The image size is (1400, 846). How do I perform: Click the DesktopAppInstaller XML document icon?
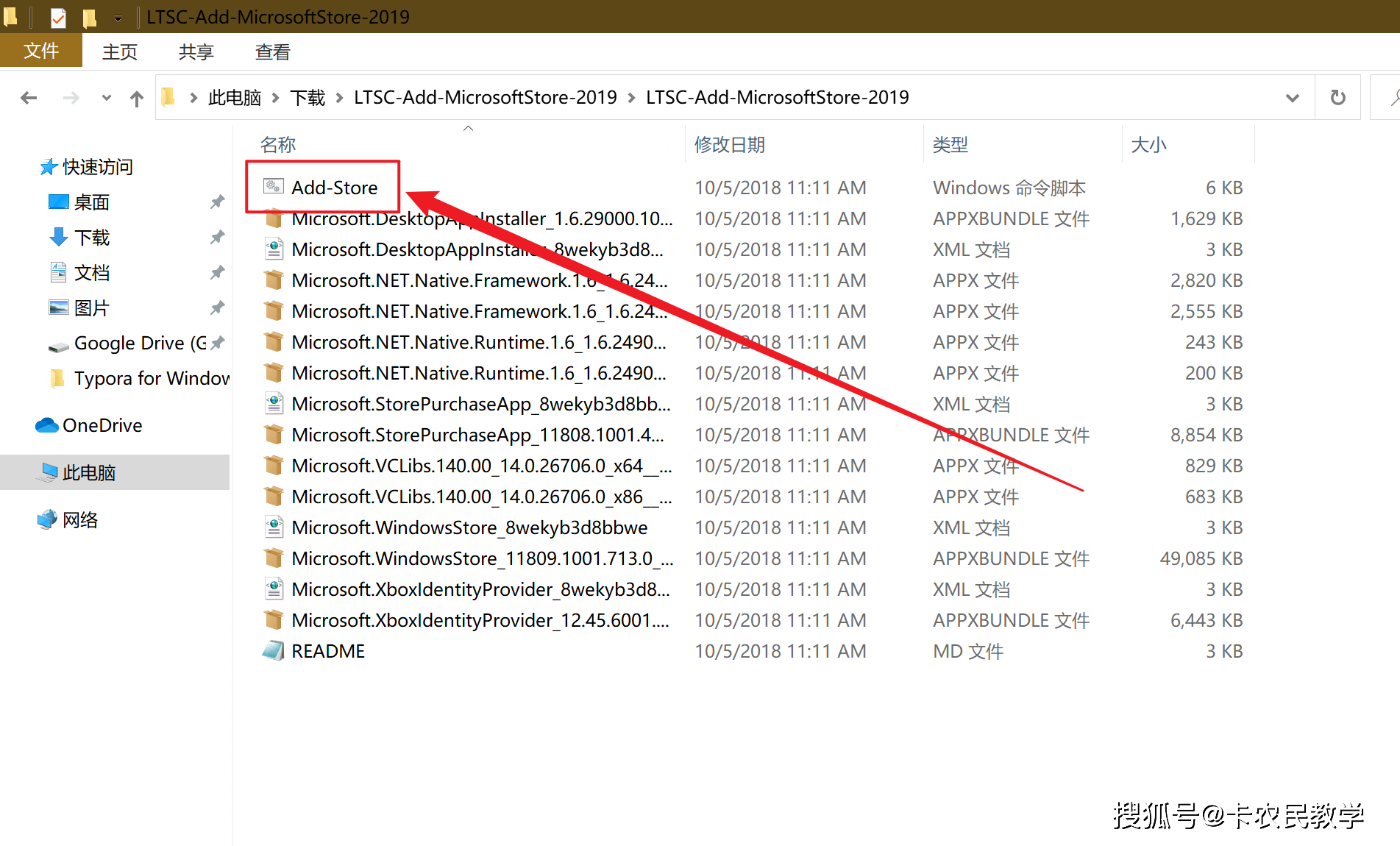point(274,249)
